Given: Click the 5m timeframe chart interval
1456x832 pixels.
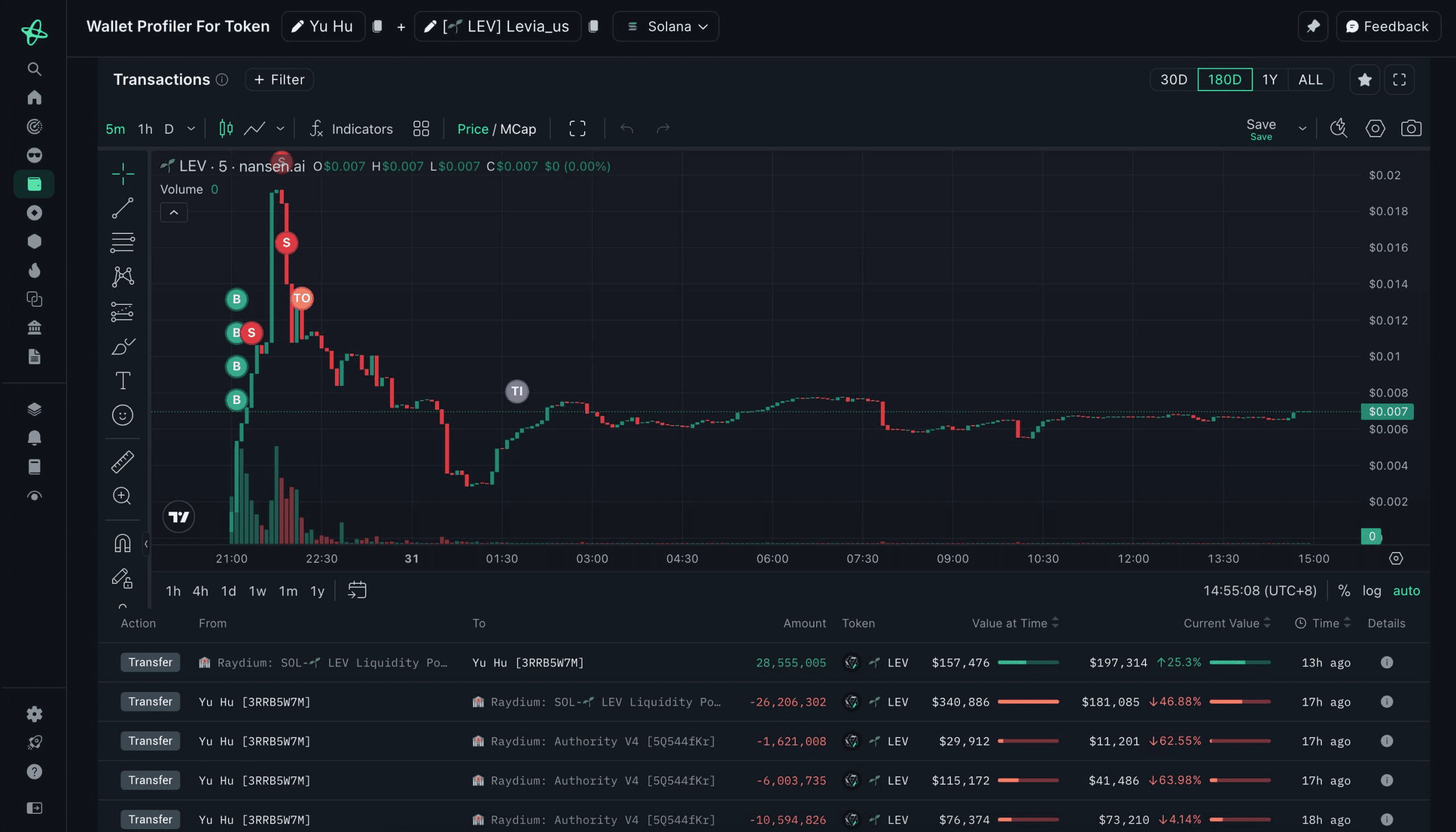Looking at the screenshot, I should pyautogui.click(x=114, y=128).
